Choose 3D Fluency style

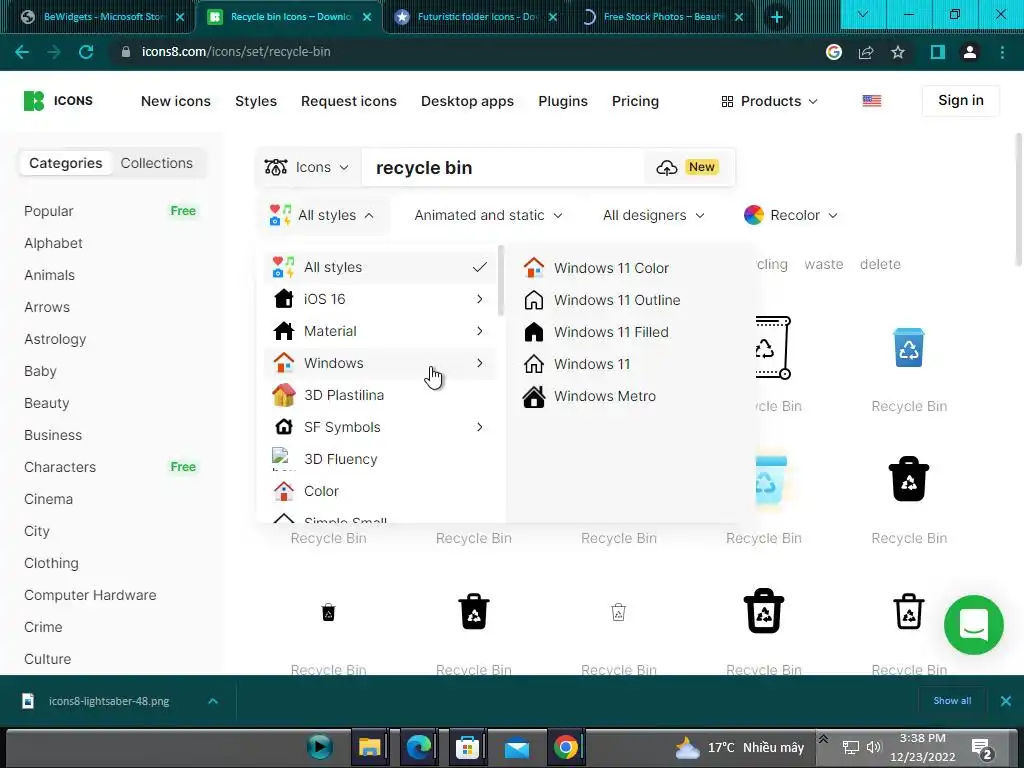pos(381,459)
